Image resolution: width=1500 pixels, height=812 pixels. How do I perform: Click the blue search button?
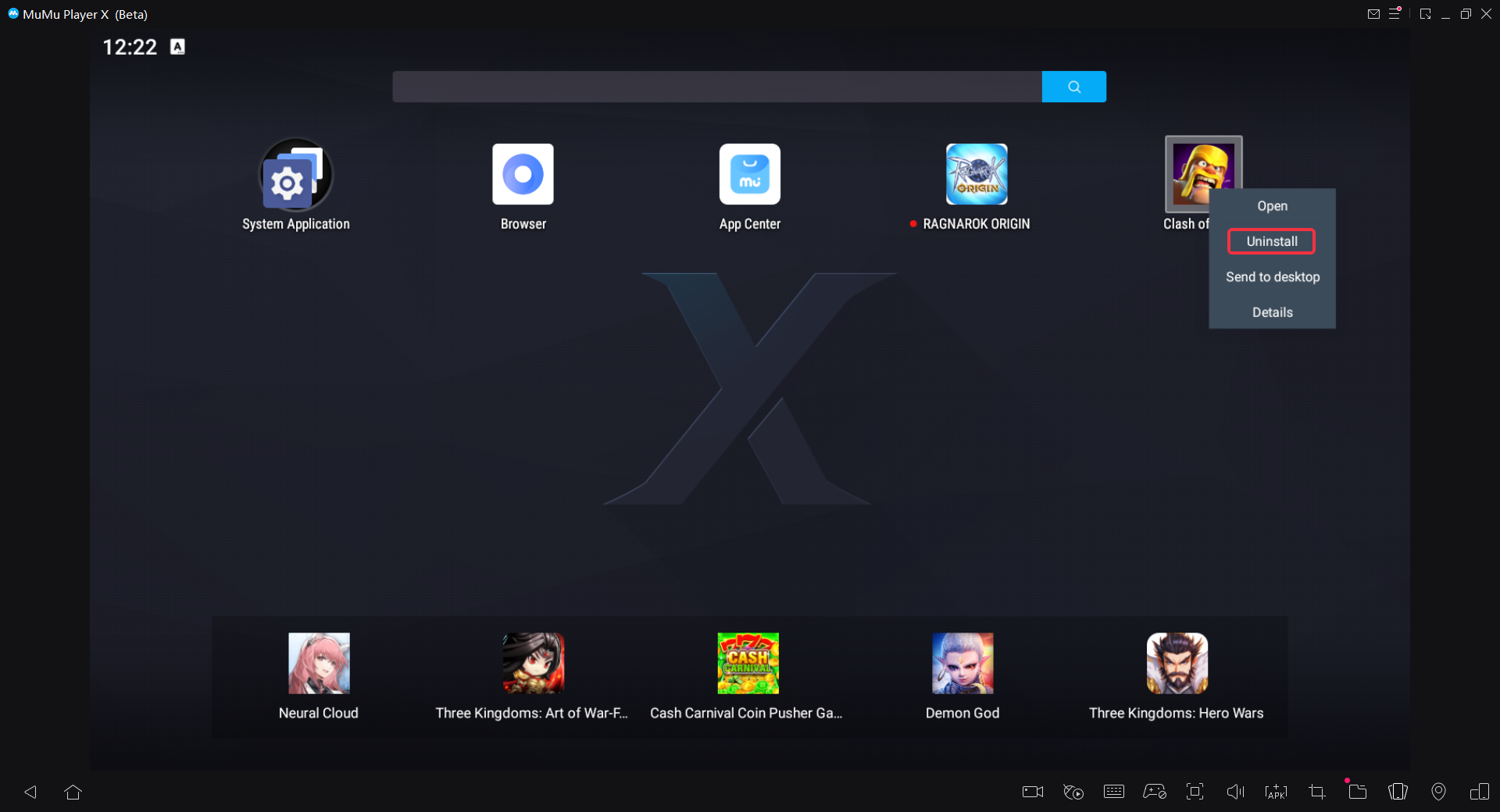[1074, 87]
